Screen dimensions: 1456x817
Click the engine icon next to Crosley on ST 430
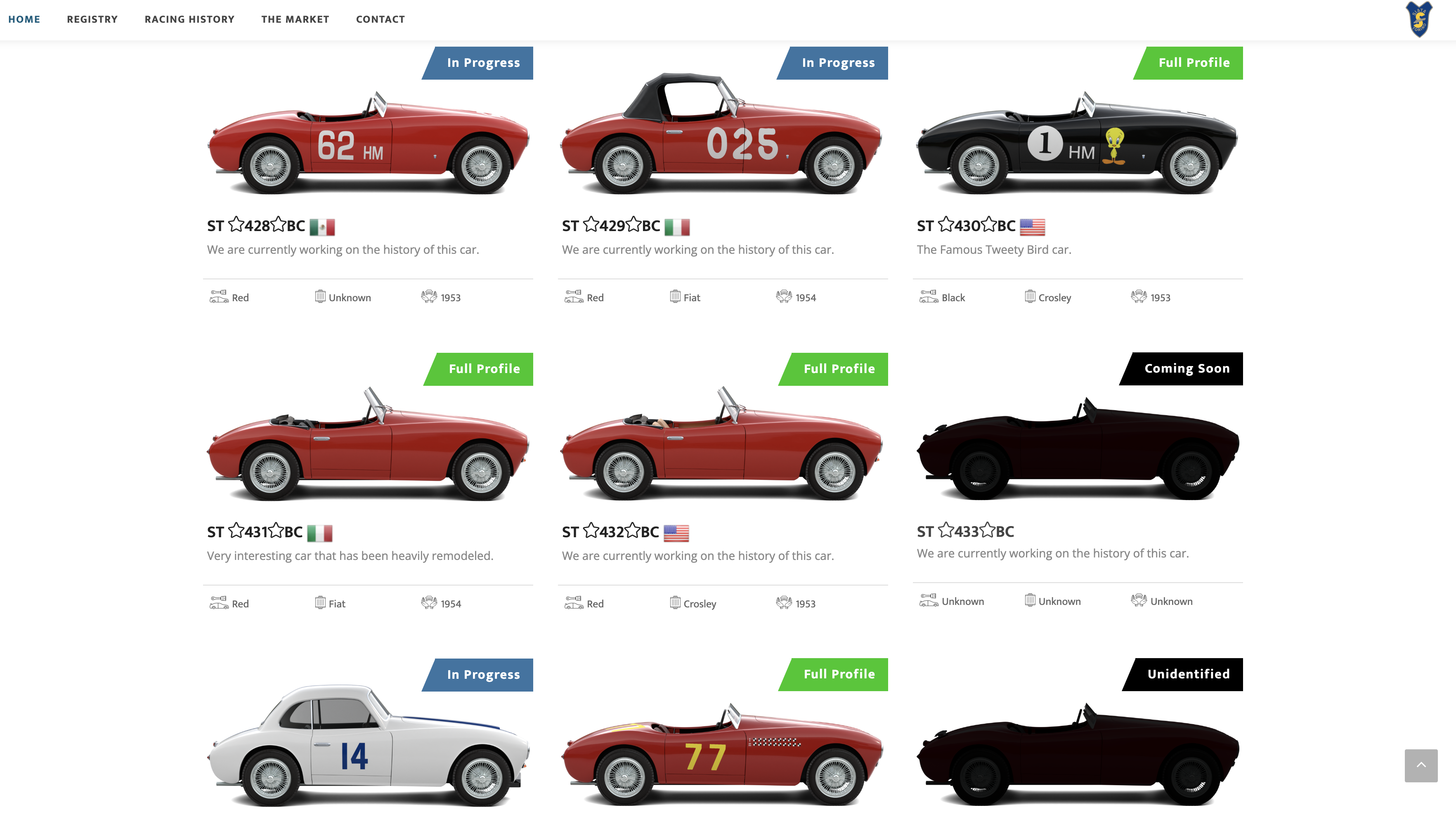(1030, 296)
